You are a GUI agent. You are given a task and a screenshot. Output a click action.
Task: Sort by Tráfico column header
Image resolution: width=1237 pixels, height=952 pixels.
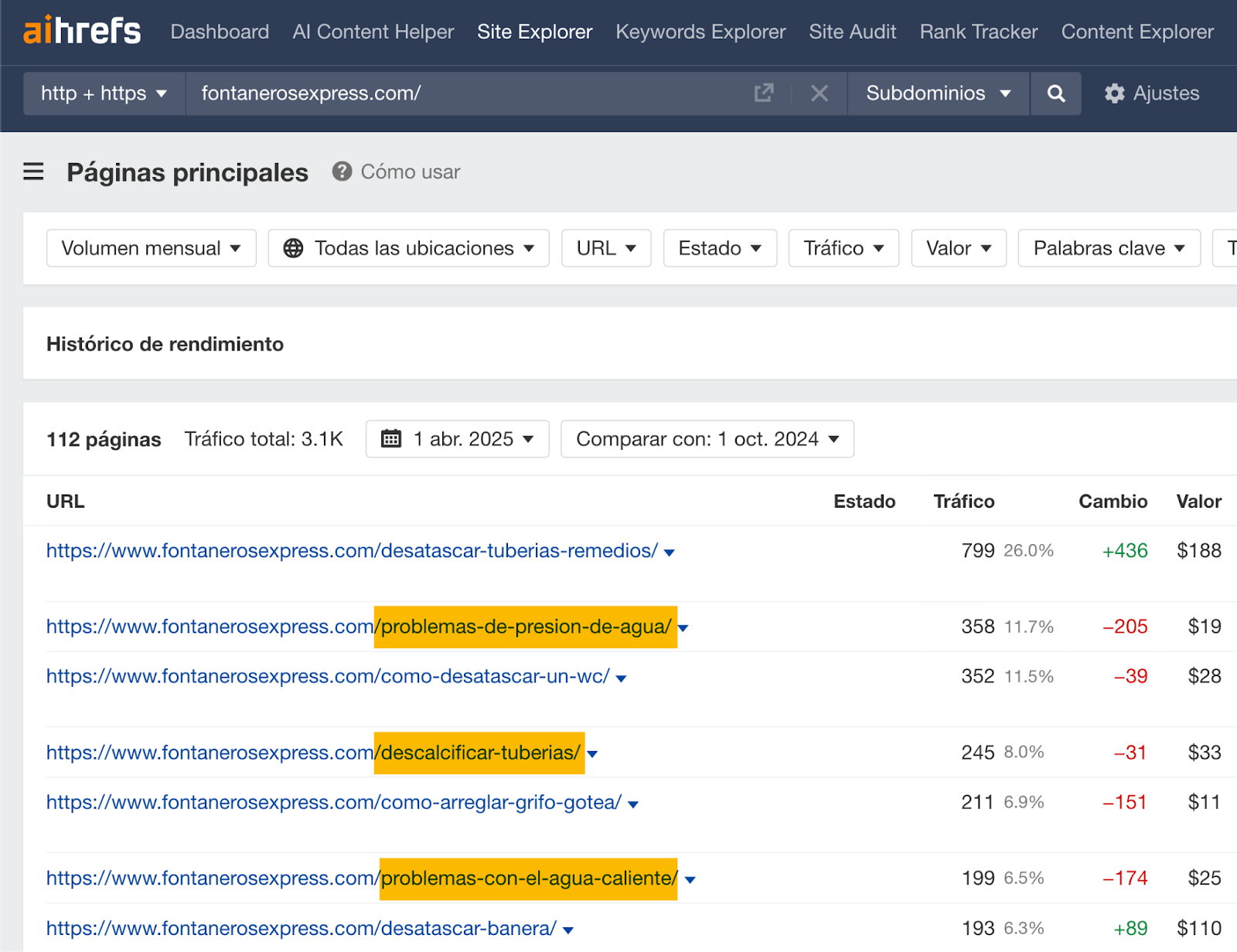[964, 501]
